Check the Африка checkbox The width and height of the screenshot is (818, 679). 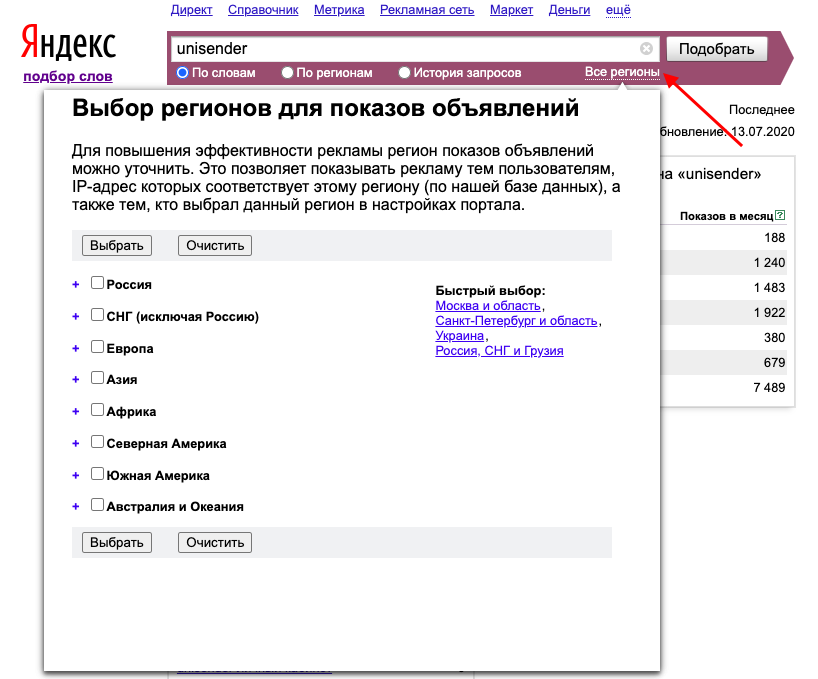coord(97,410)
